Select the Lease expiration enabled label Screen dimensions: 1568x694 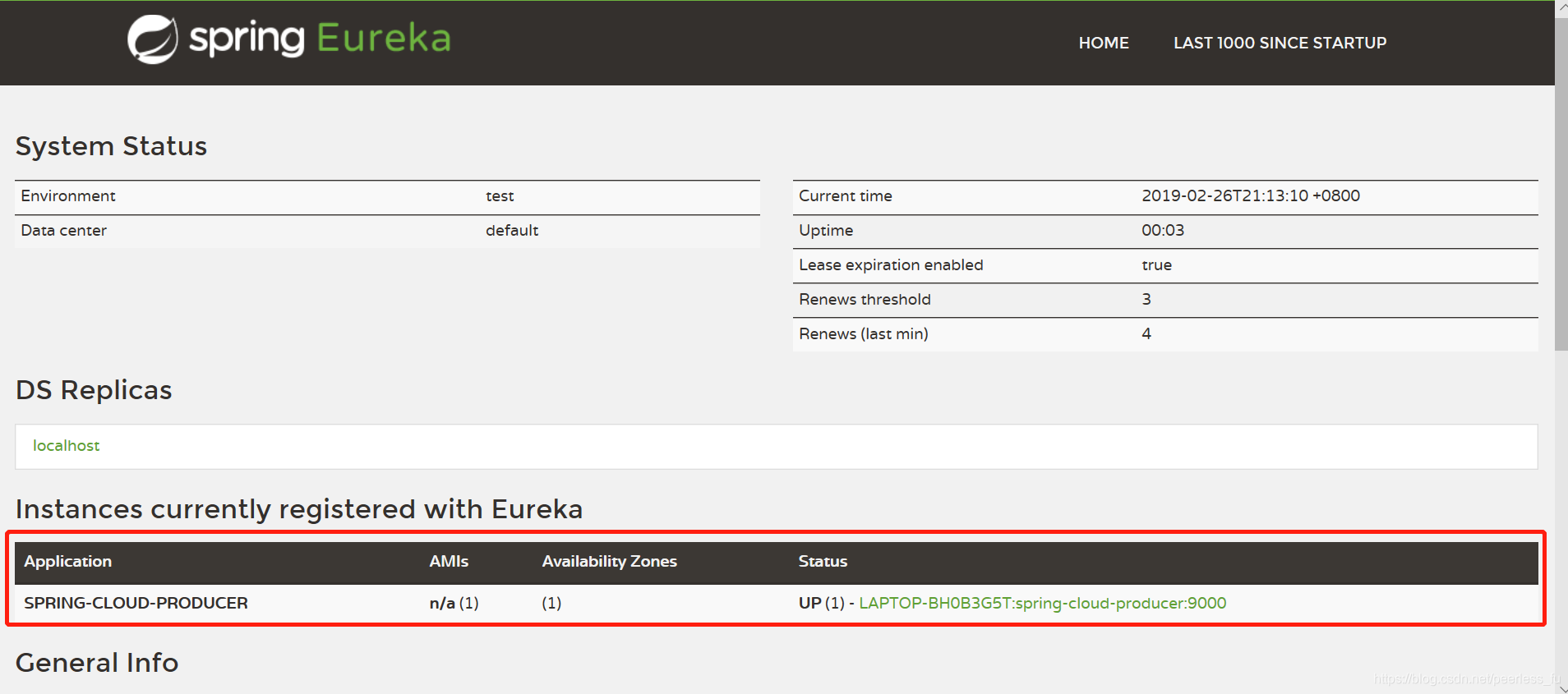[891, 265]
